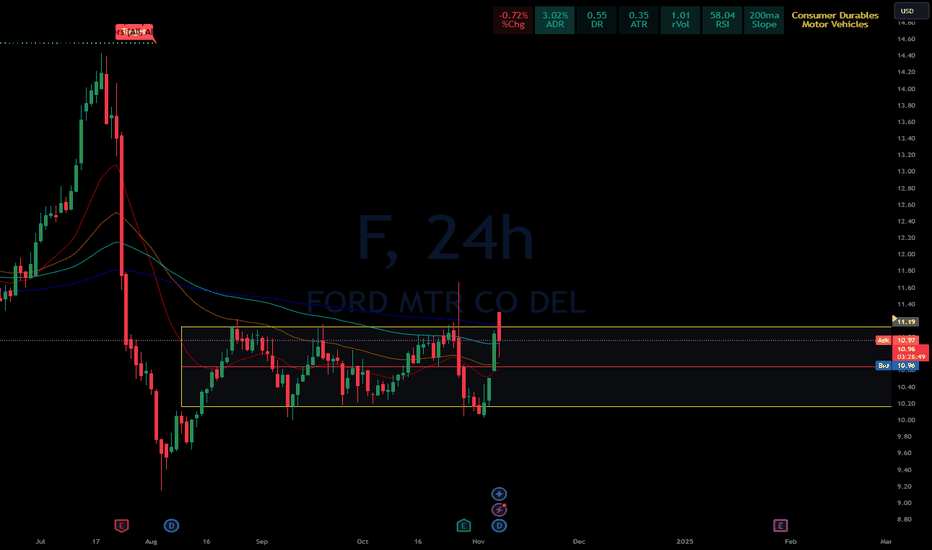Click the Jul label on the time axis
The width and height of the screenshot is (932, 550).
pyautogui.click(x=40, y=542)
